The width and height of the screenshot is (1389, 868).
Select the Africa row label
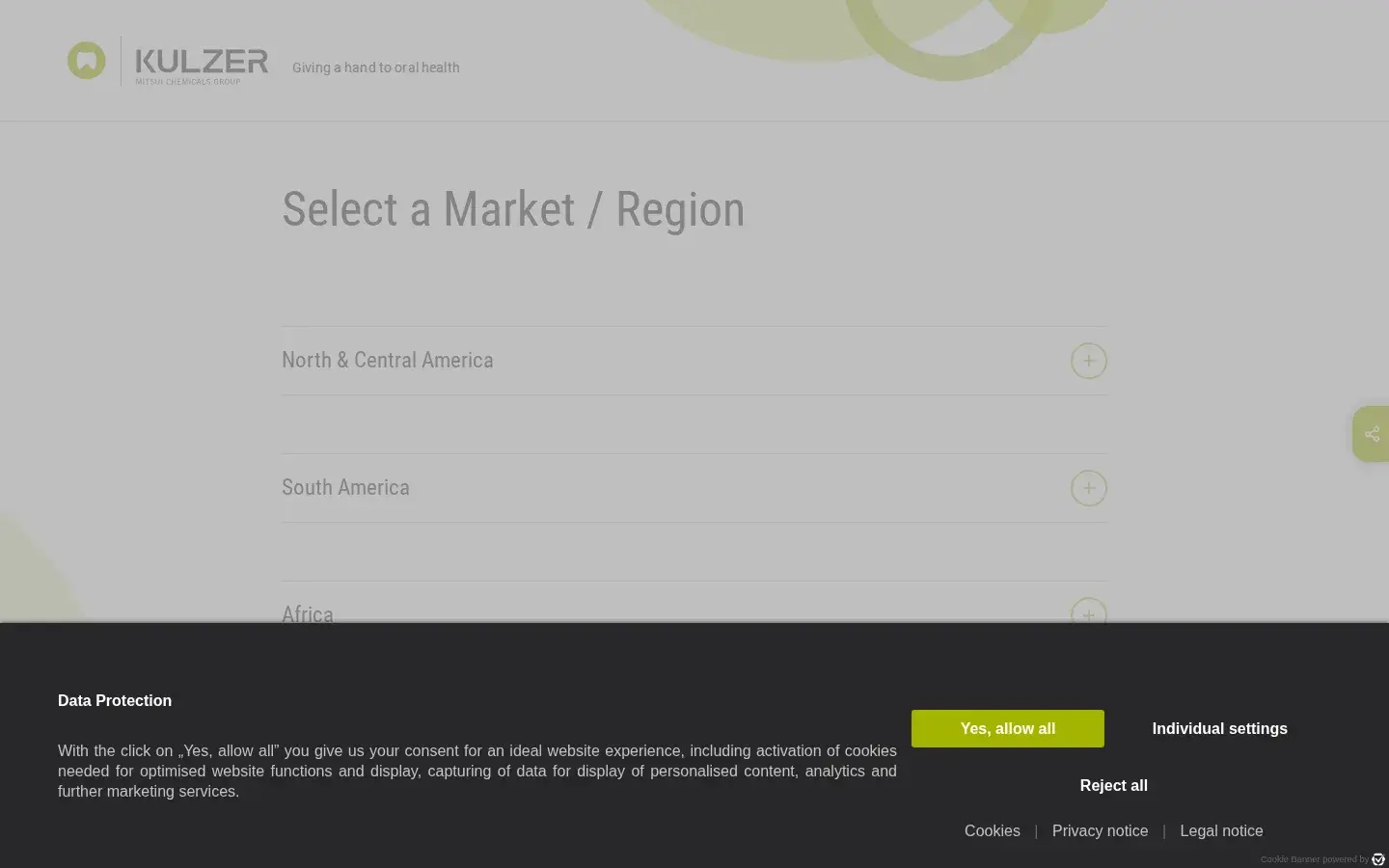tap(308, 613)
